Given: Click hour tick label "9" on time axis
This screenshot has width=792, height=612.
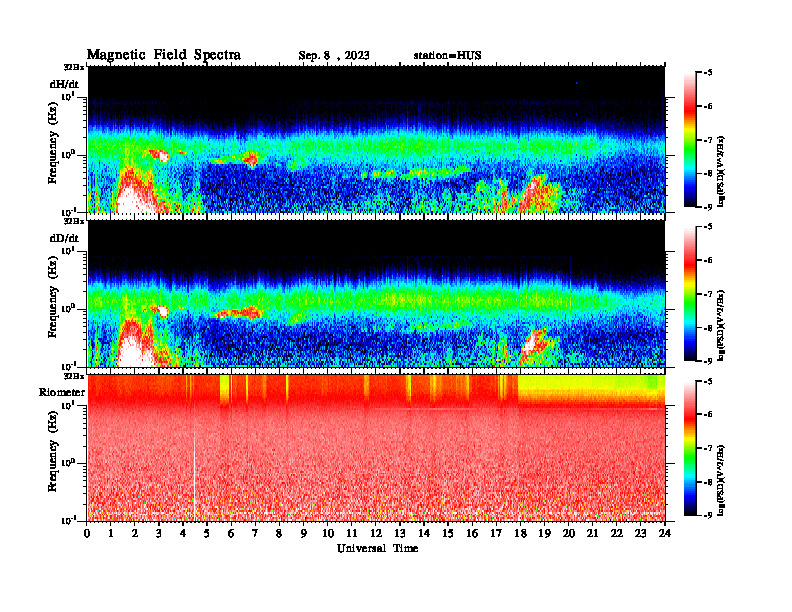Looking at the screenshot, I should 304,533.
